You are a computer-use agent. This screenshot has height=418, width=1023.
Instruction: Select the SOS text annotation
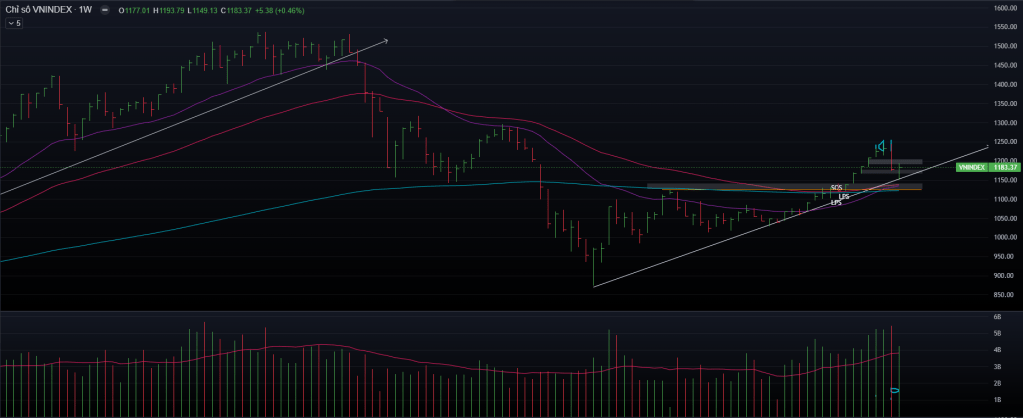click(836, 188)
